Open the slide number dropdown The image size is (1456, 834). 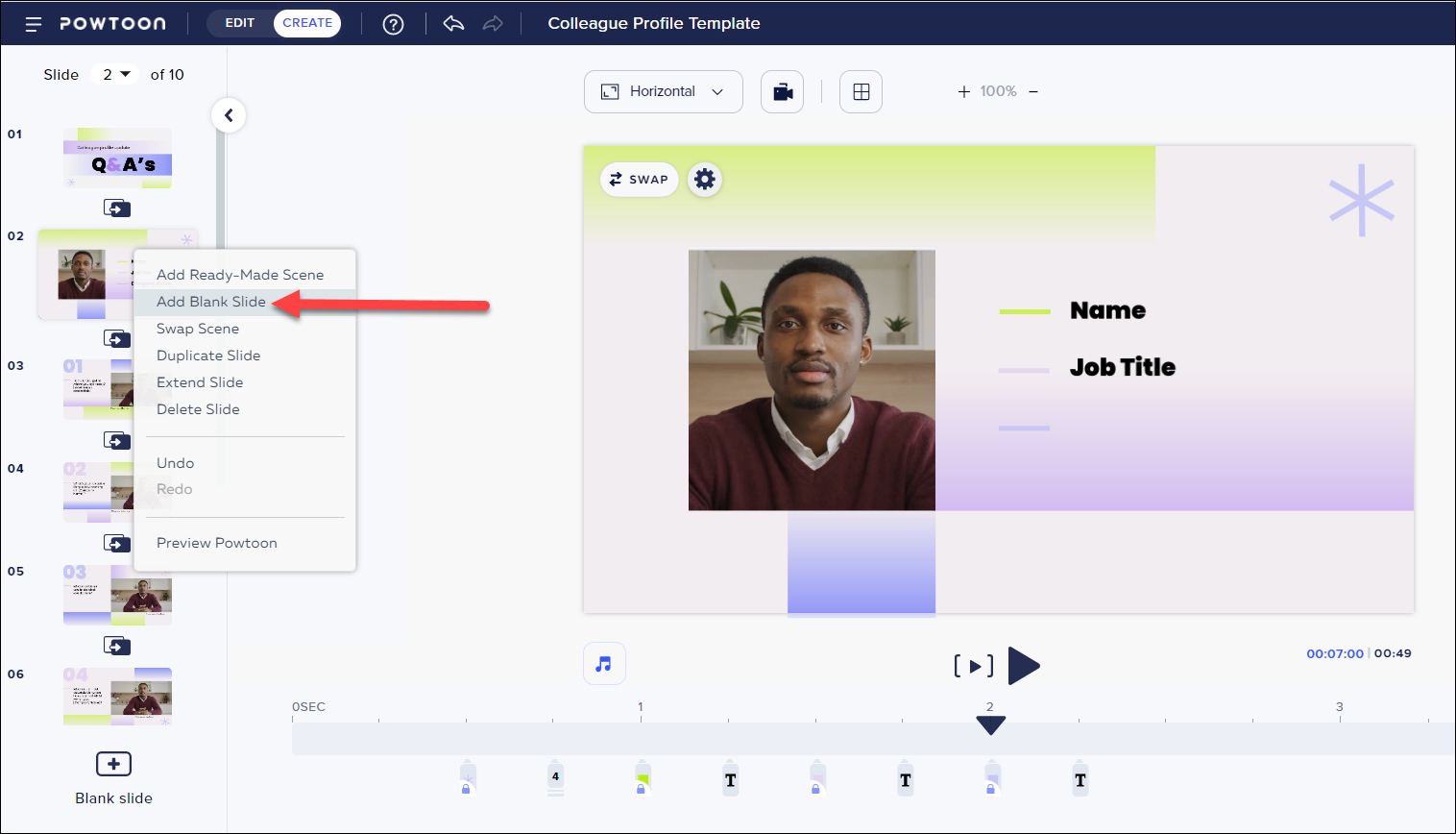click(x=115, y=75)
